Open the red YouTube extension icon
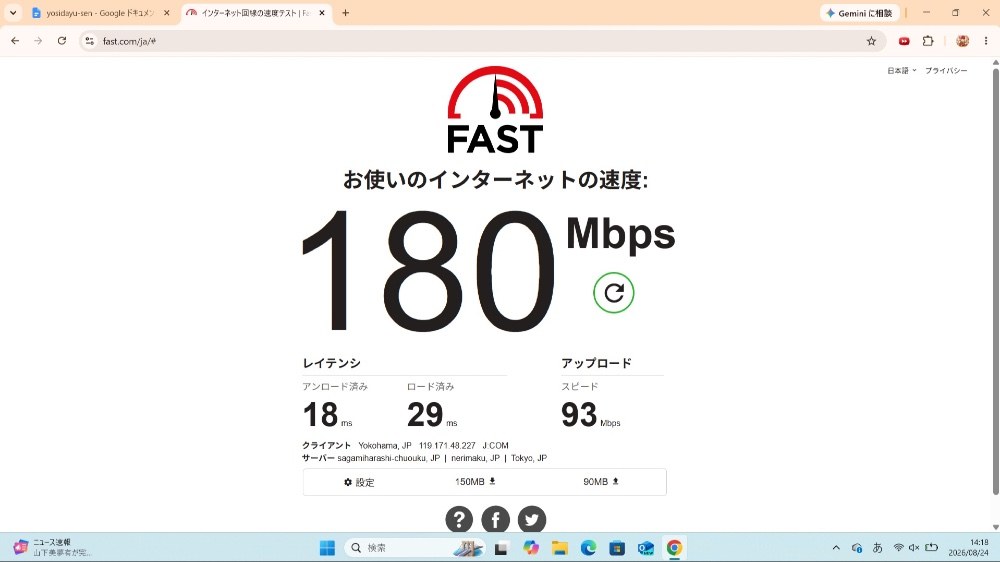This screenshot has width=1000, height=562. point(904,41)
